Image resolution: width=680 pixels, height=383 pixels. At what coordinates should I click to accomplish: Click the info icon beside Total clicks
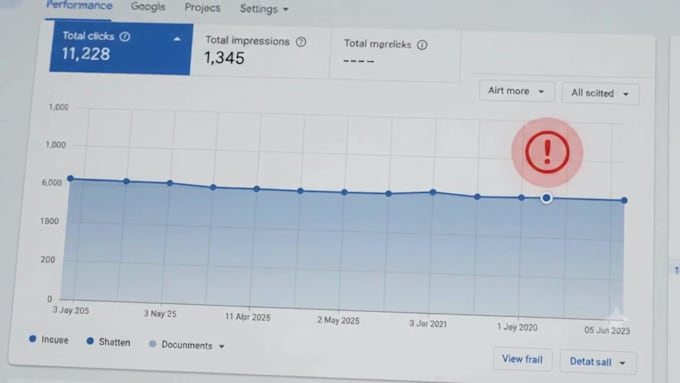[x=125, y=36]
